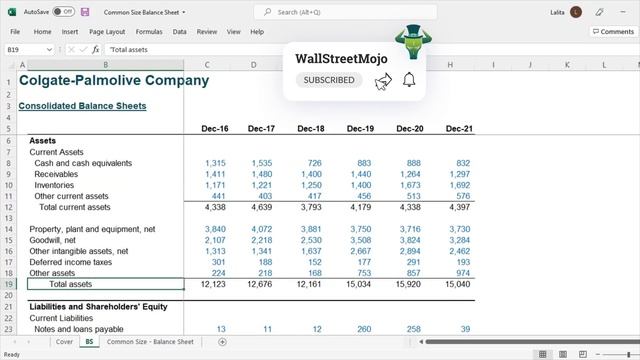Select the Property, plant and equipment label

coord(92,229)
